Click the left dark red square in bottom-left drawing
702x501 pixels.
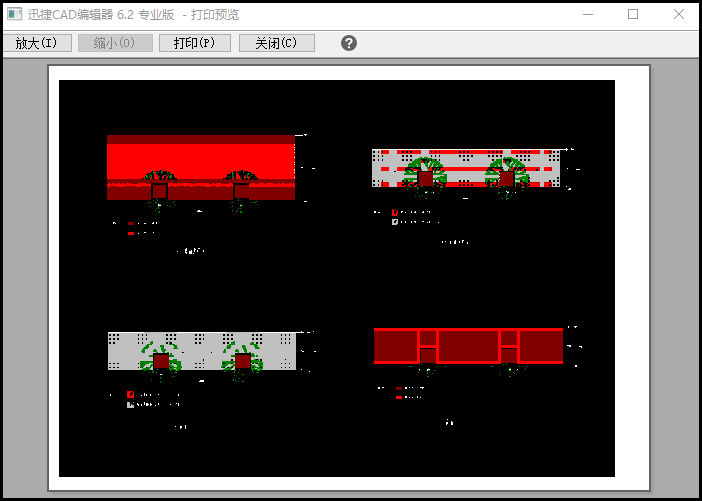coord(161,361)
